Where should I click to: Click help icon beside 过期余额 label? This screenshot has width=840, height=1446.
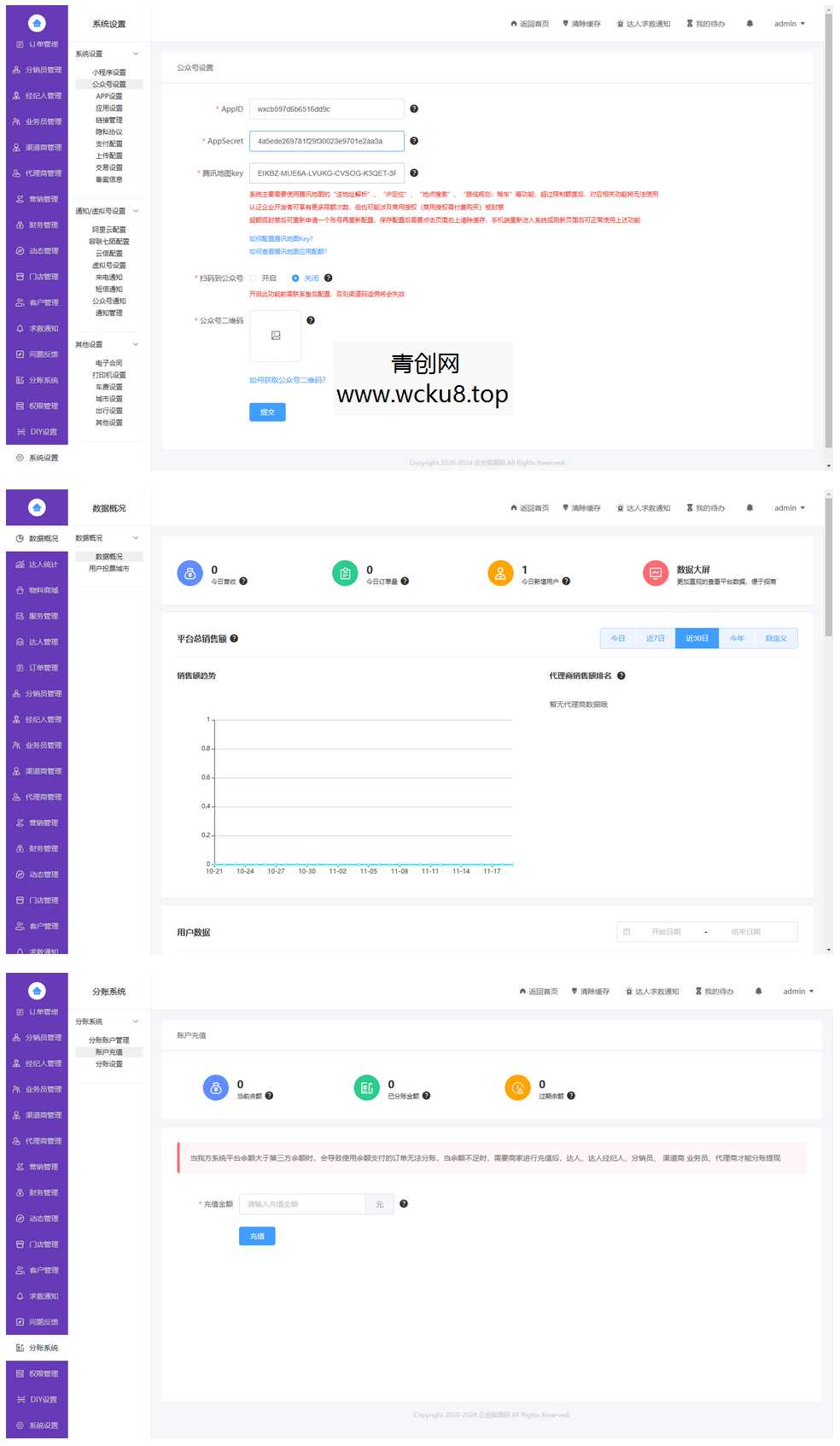pyautogui.click(x=571, y=1096)
